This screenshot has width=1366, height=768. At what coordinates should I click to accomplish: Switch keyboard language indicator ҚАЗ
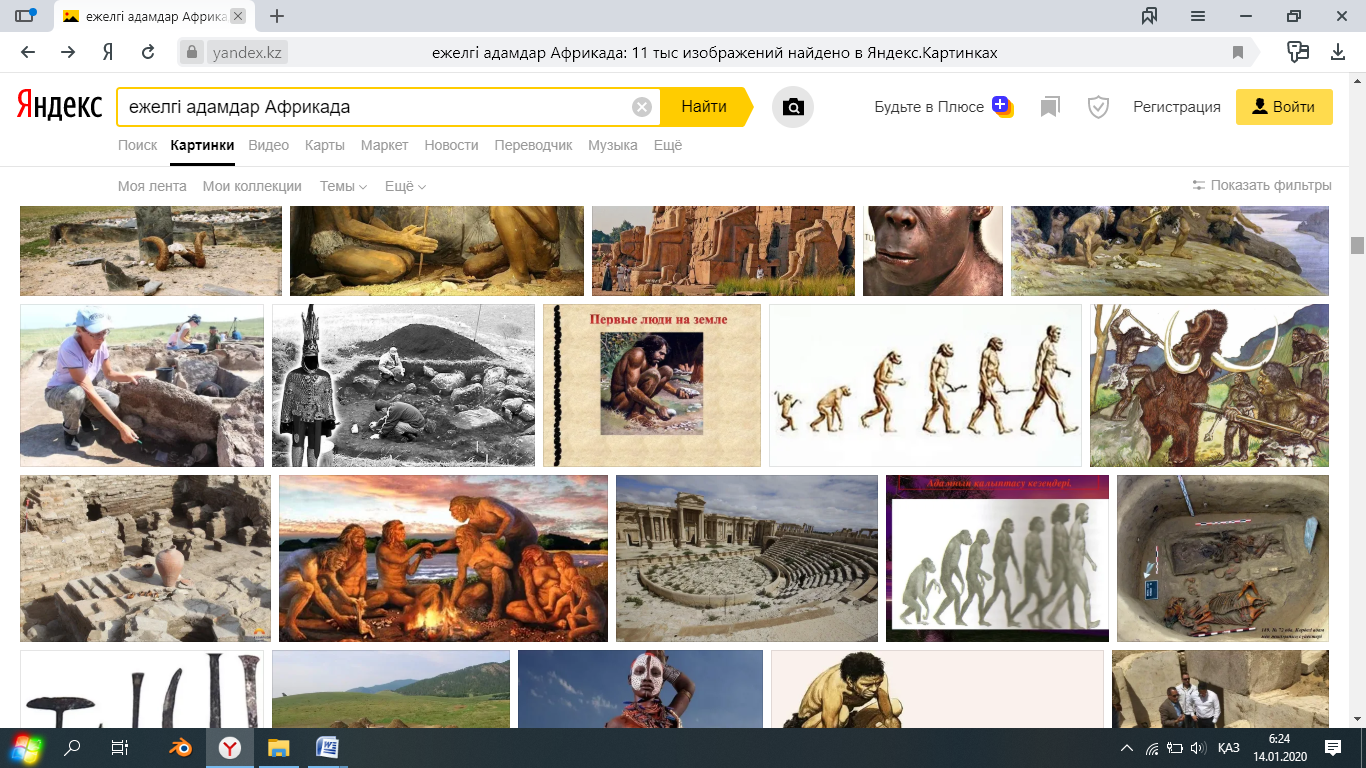click(x=1229, y=748)
